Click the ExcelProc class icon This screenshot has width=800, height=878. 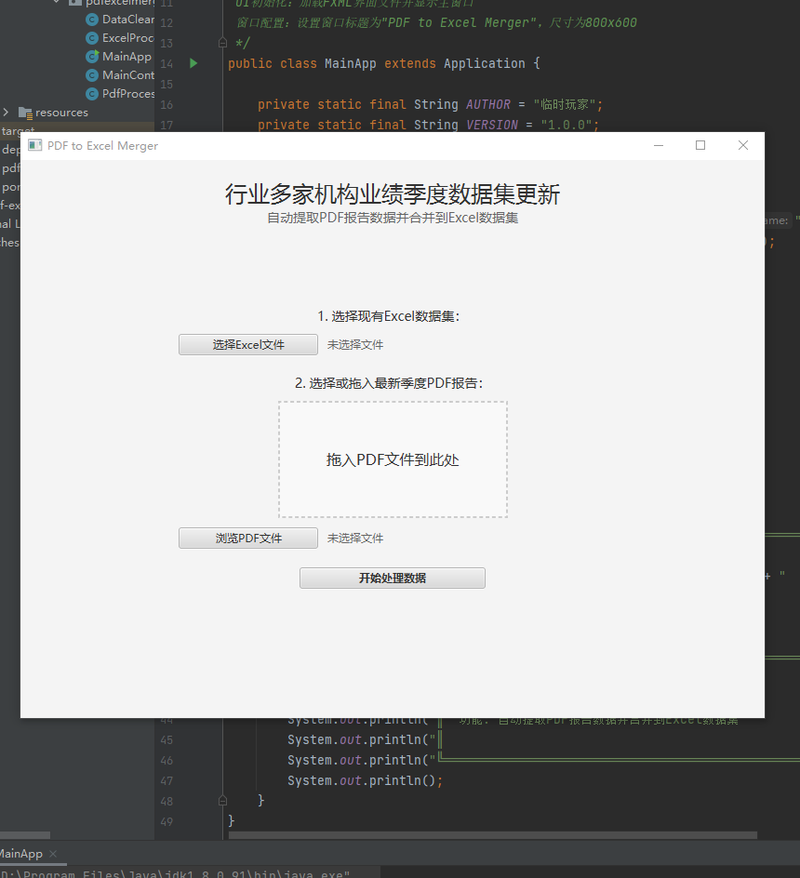click(x=92, y=38)
